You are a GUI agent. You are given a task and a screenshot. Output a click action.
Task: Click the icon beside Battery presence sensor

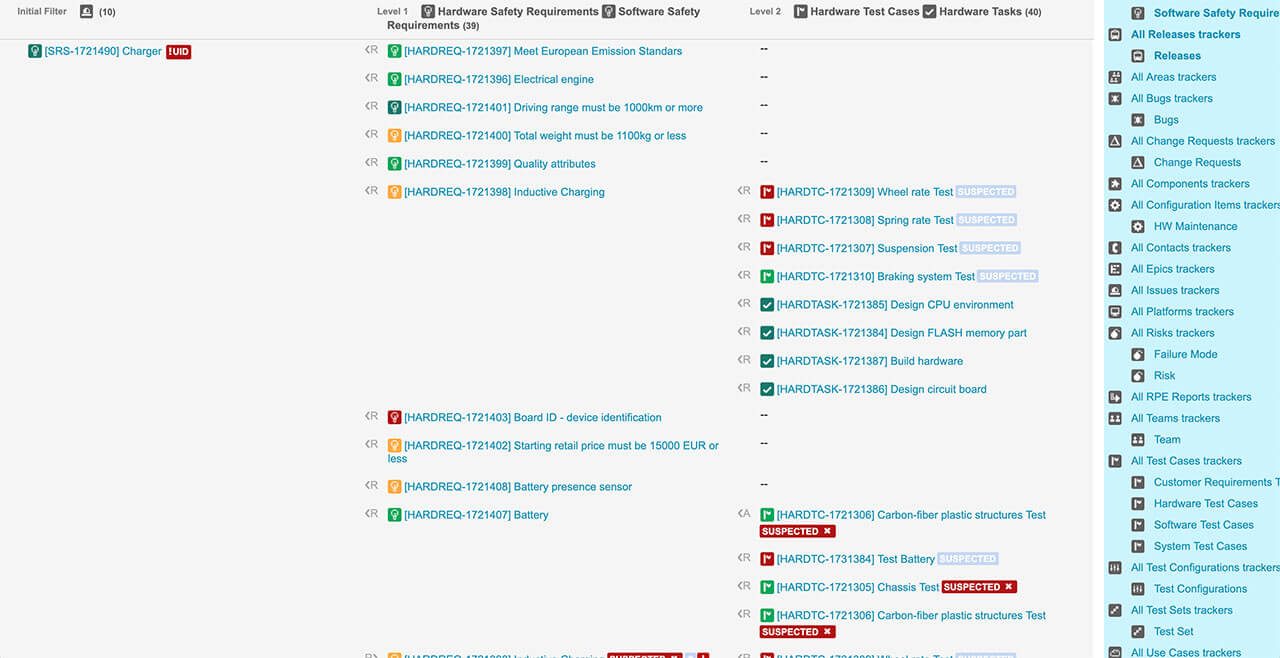394,486
